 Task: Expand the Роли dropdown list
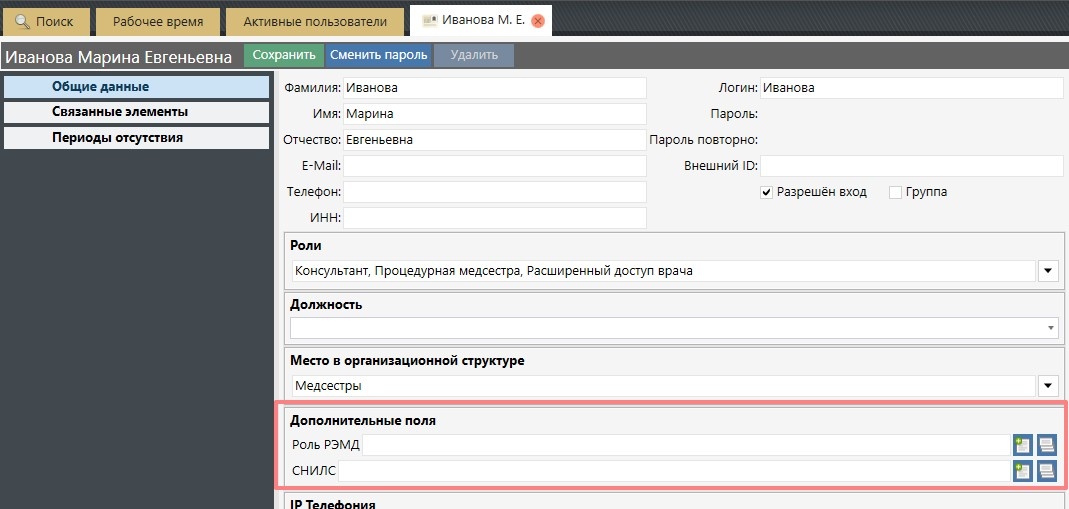tap(1048, 271)
